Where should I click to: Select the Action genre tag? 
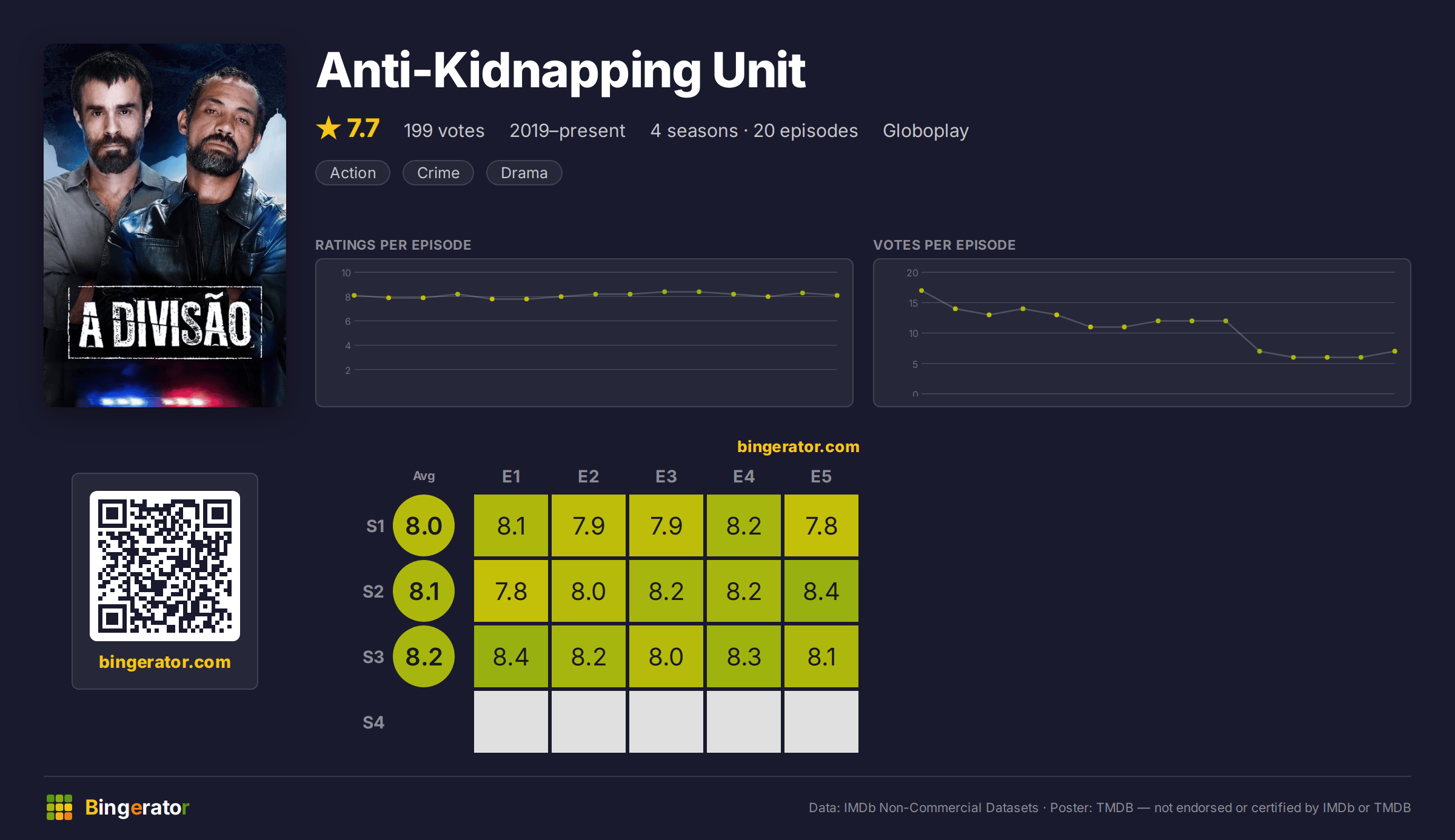pyautogui.click(x=353, y=173)
